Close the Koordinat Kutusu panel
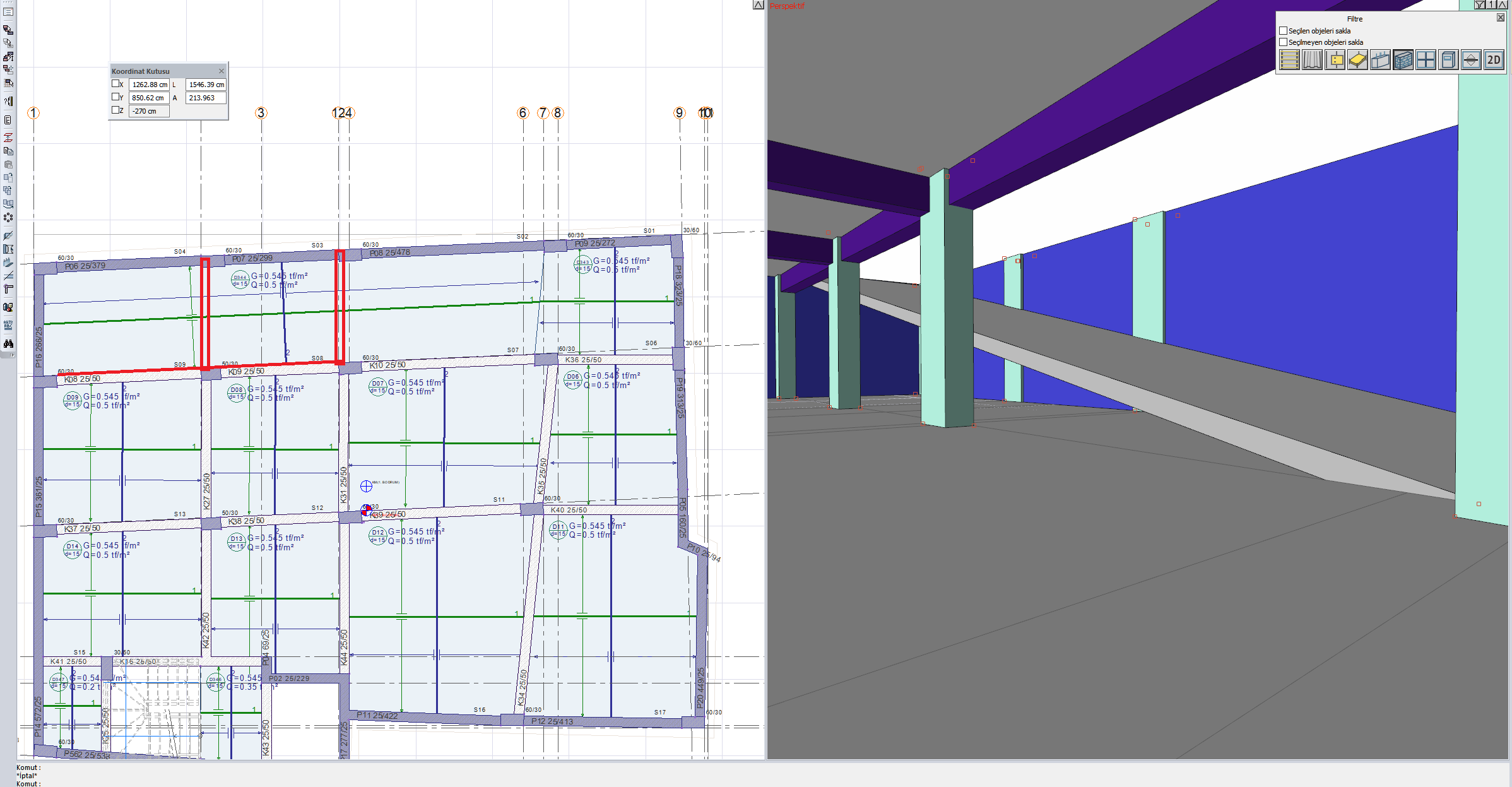1512x787 pixels. point(221,71)
